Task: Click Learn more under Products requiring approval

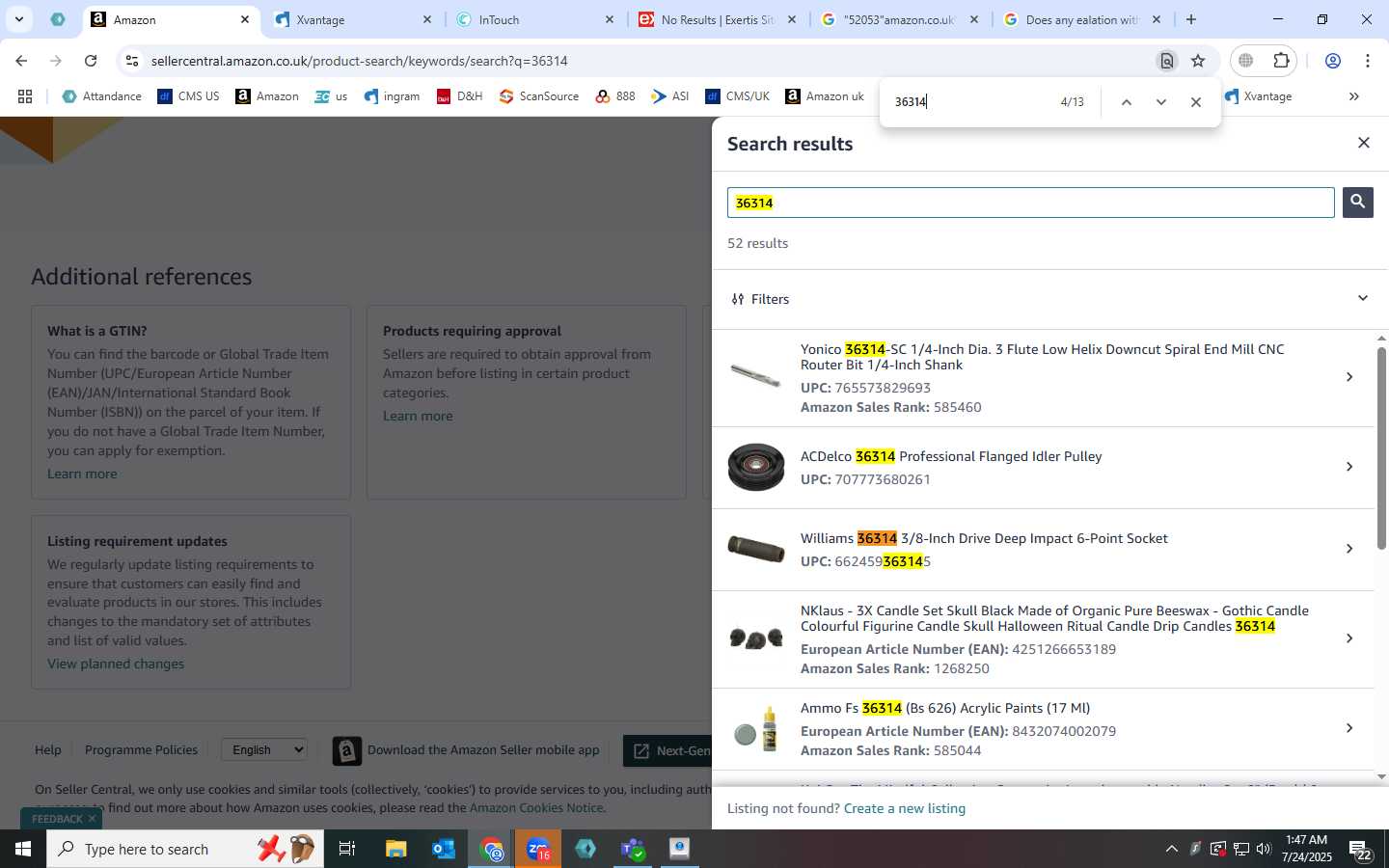Action: point(418,416)
